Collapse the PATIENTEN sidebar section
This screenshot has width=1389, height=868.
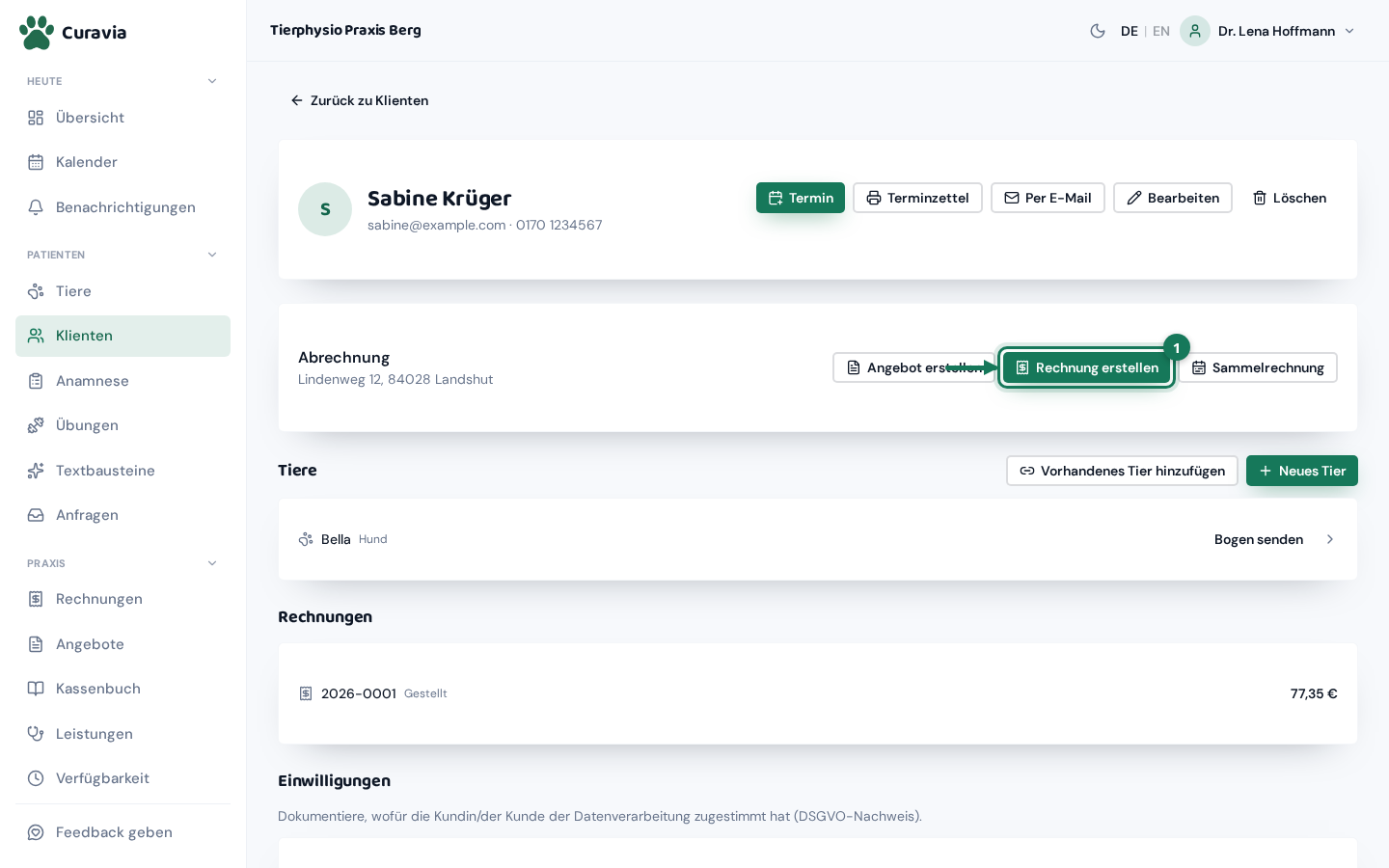(x=212, y=255)
